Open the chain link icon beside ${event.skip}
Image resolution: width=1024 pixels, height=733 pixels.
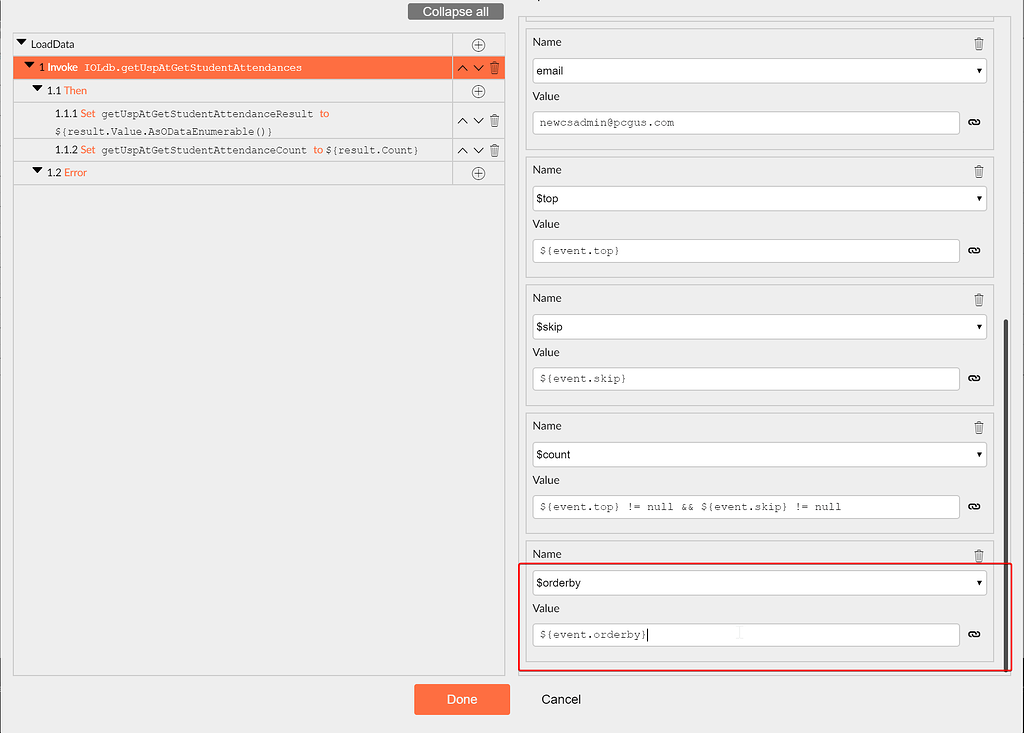coord(973,378)
